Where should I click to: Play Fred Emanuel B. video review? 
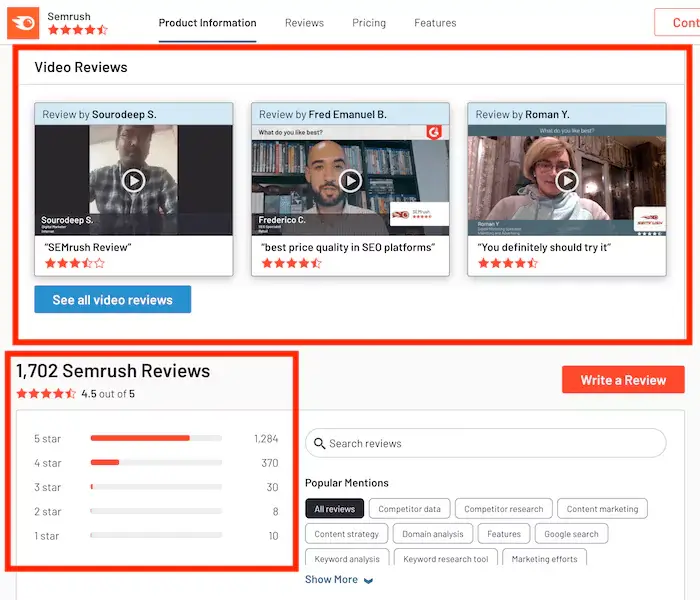(x=350, y=181)
